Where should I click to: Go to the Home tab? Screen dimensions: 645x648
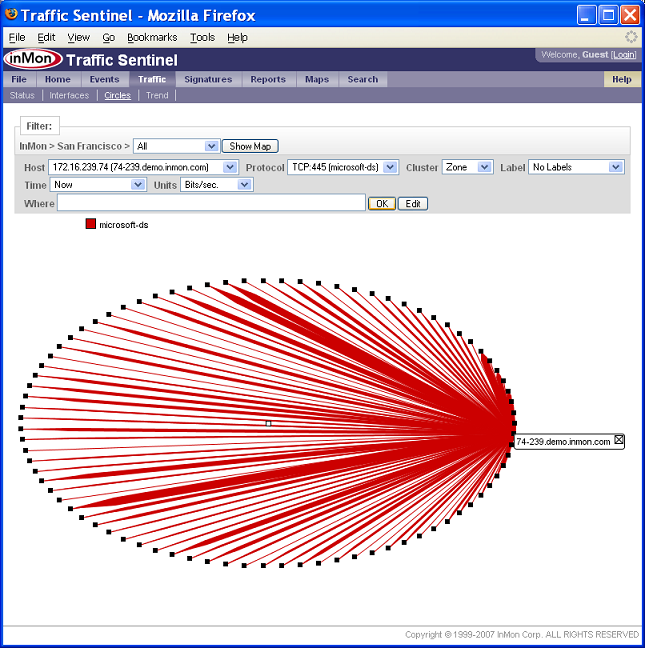pos(57,79)
